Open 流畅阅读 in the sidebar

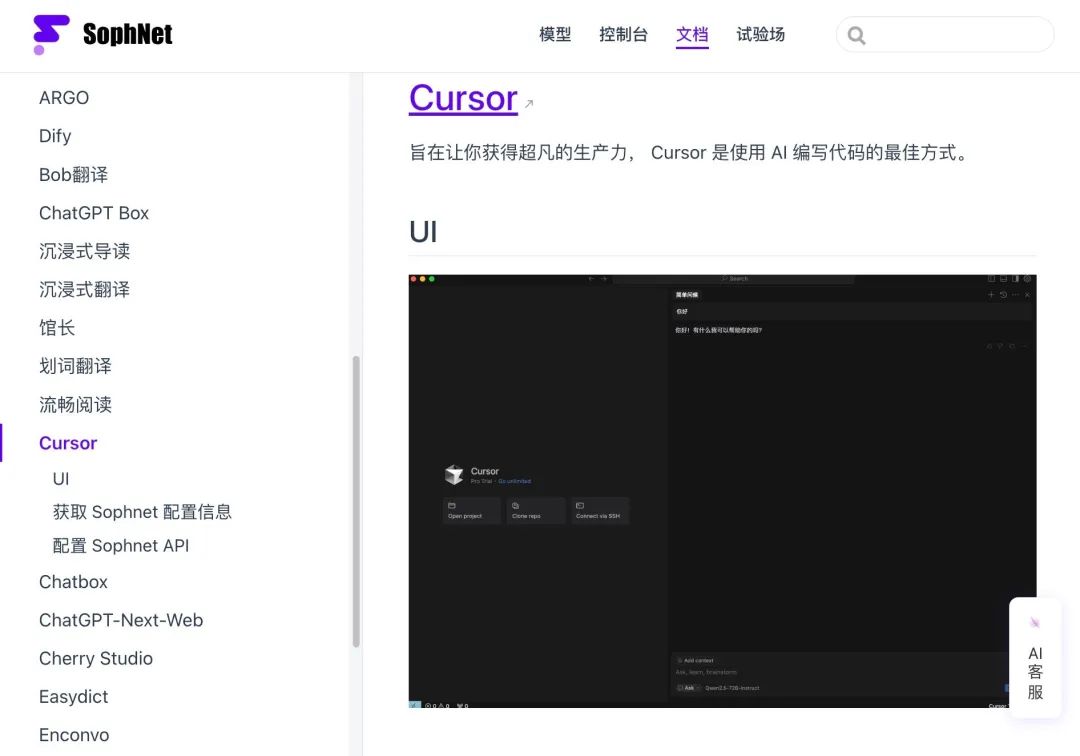pyautogui.click(x=75, y=404)
